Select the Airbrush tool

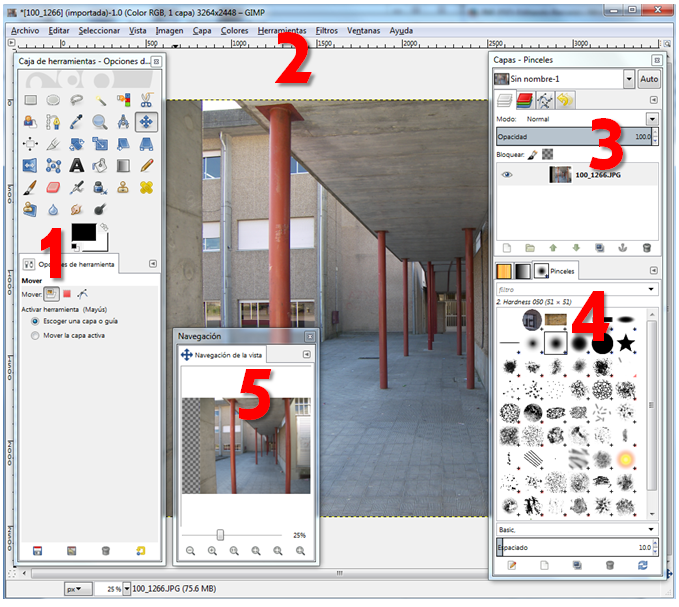pyautogui.click(x=77, y=187)
